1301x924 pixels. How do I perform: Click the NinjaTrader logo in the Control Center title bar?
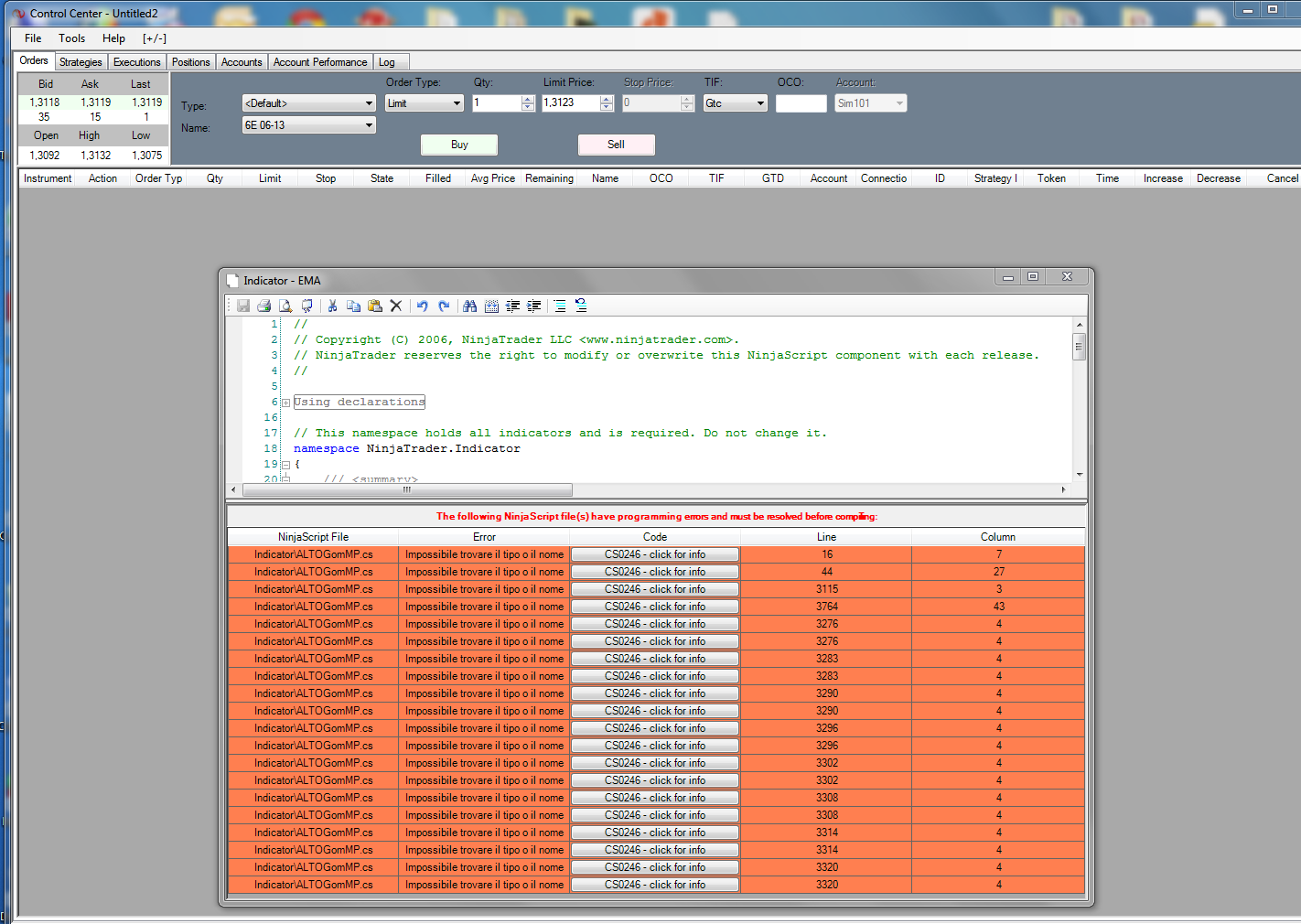[x=19, y=14]
